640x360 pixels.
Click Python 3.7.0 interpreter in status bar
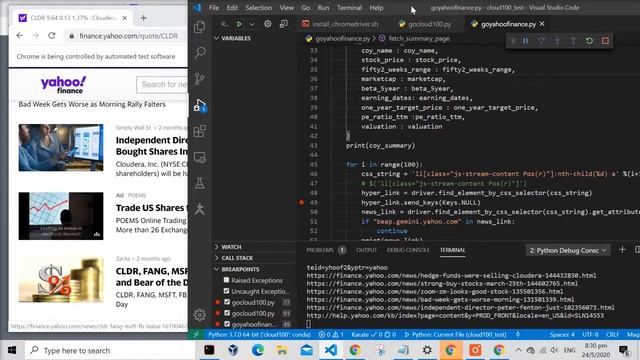coord(259,334)
